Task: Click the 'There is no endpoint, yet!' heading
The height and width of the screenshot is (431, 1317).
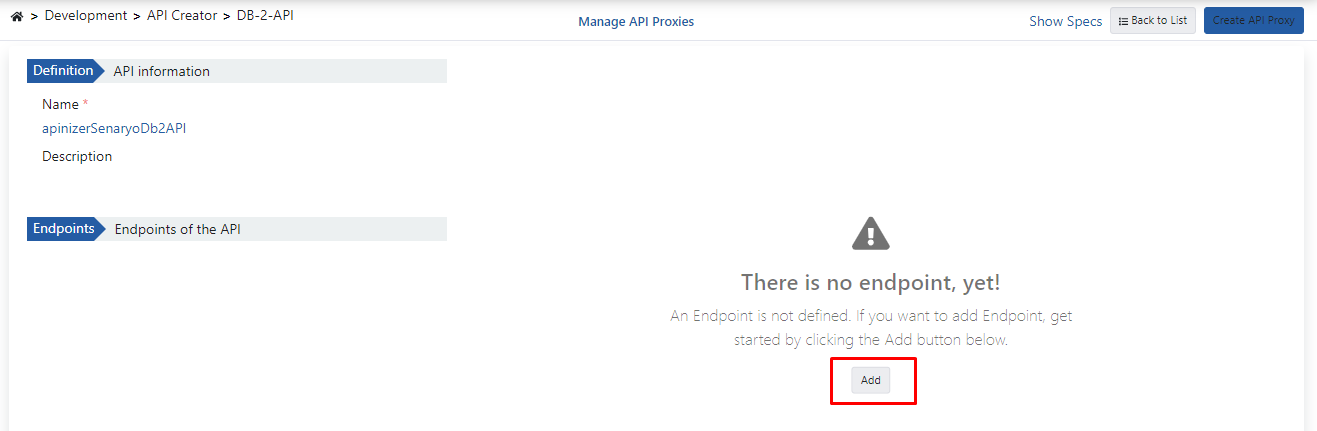Action: tap(870, 281)
